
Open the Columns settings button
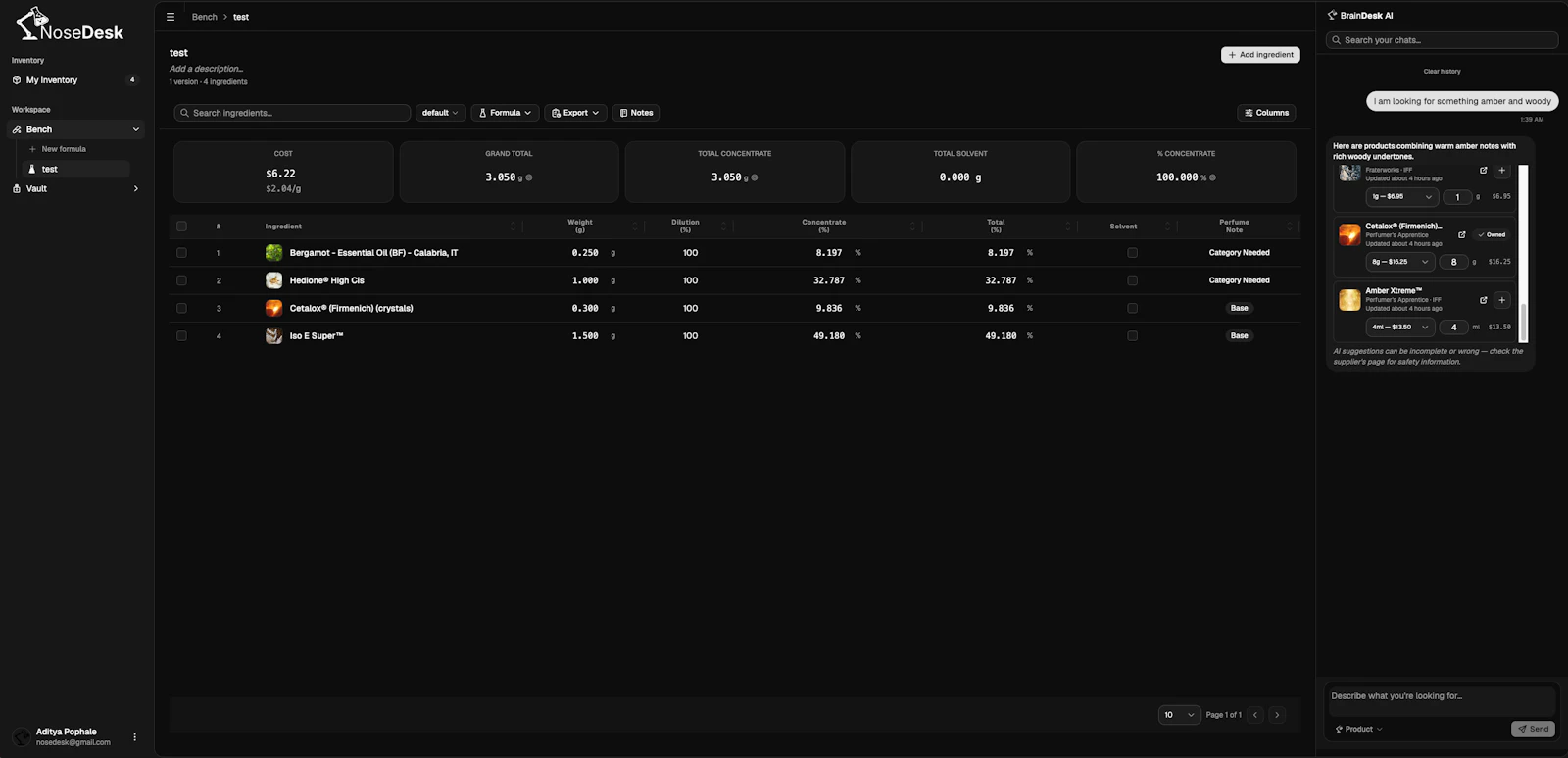[x=1266, y=113]
